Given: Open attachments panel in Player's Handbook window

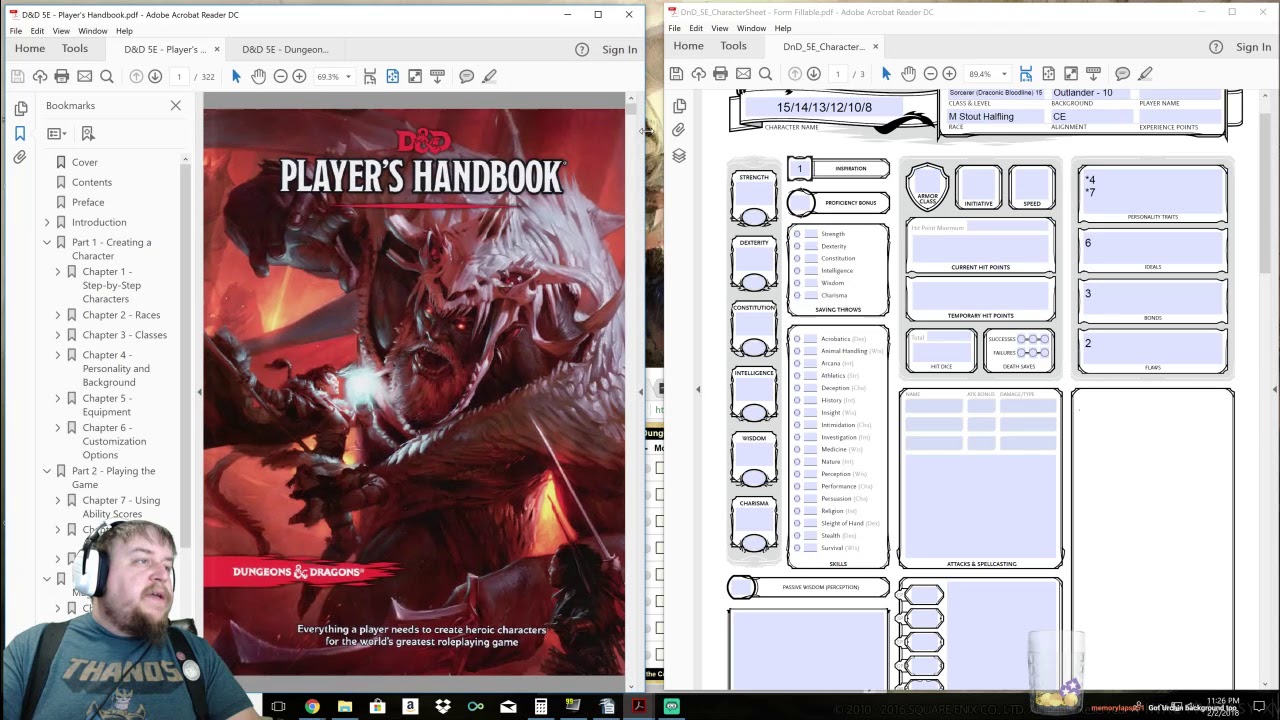Looking at the screenshot, I should tap(20, 158).
